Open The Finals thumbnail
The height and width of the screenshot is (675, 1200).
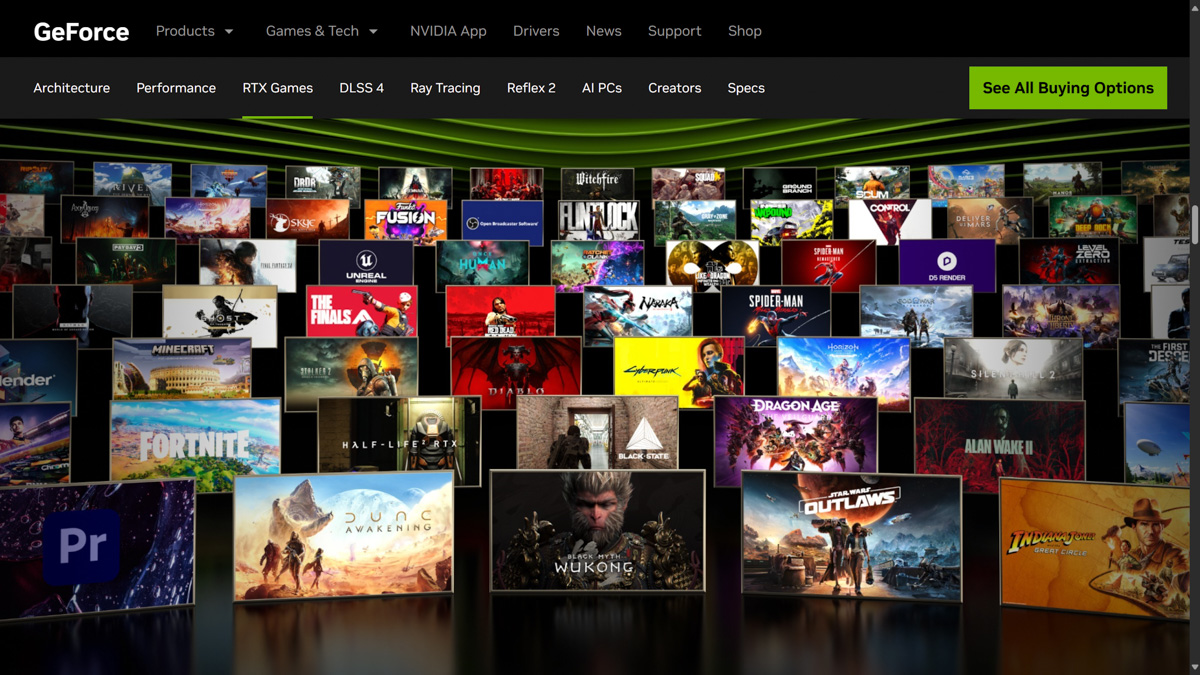point(361,312)
